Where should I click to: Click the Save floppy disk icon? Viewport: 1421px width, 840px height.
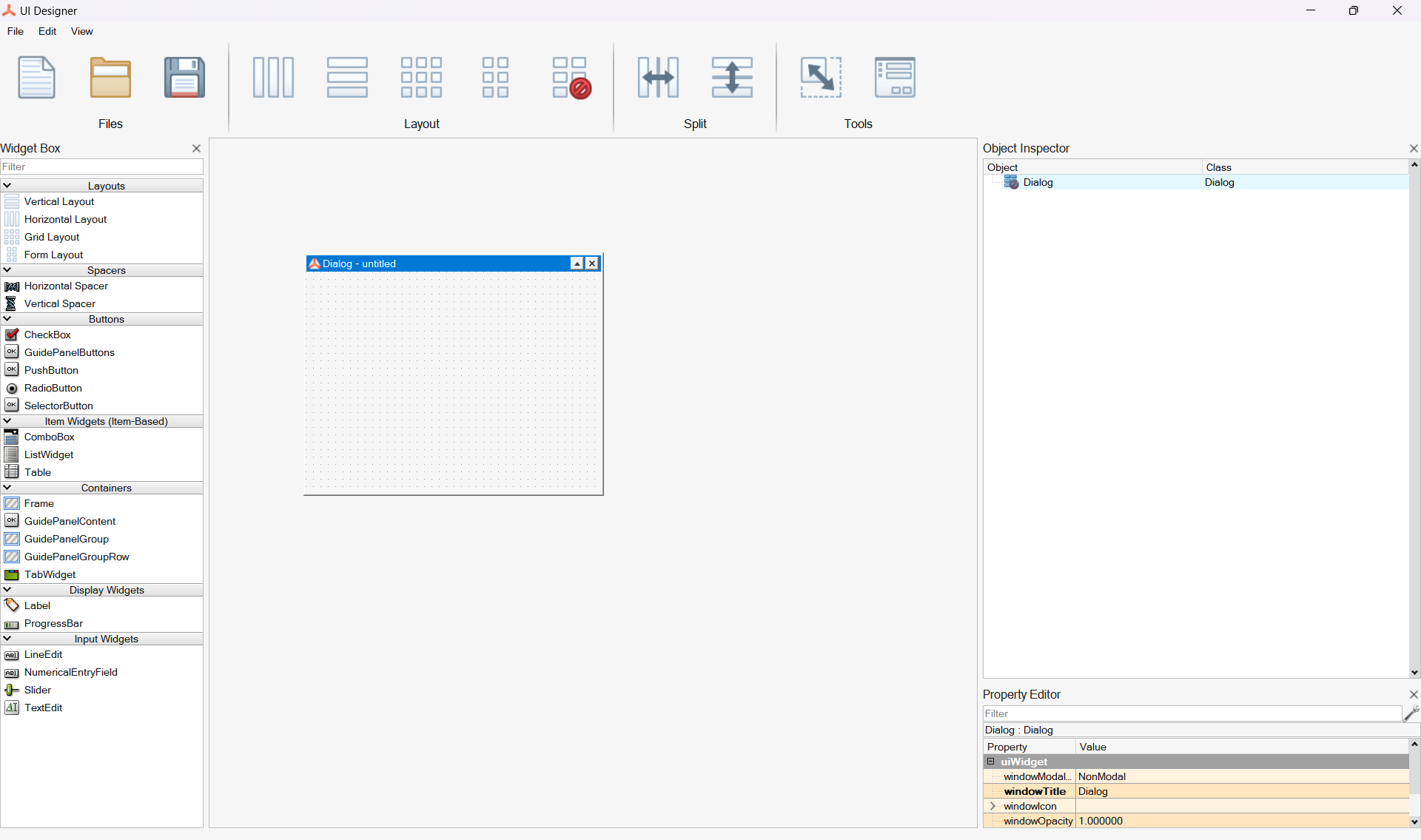pyautogui.click(x=184, y=77)
